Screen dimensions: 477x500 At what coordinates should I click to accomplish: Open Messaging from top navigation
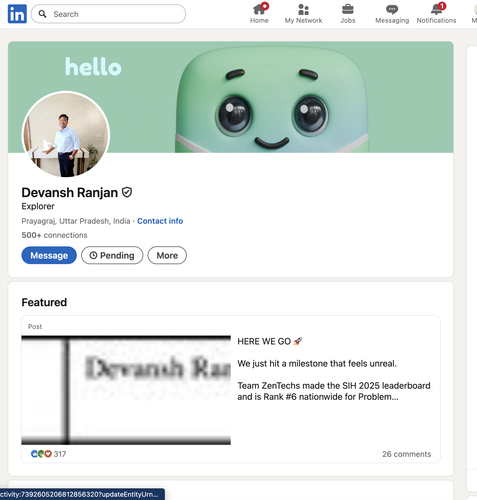tap(392, 14)
